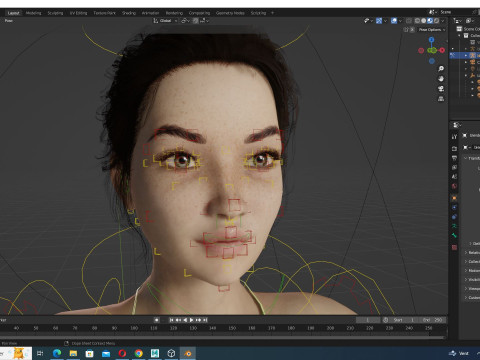Toggle the snapping magnet button
This screenshot has width=480, height=360.
[x=195, y=21]
